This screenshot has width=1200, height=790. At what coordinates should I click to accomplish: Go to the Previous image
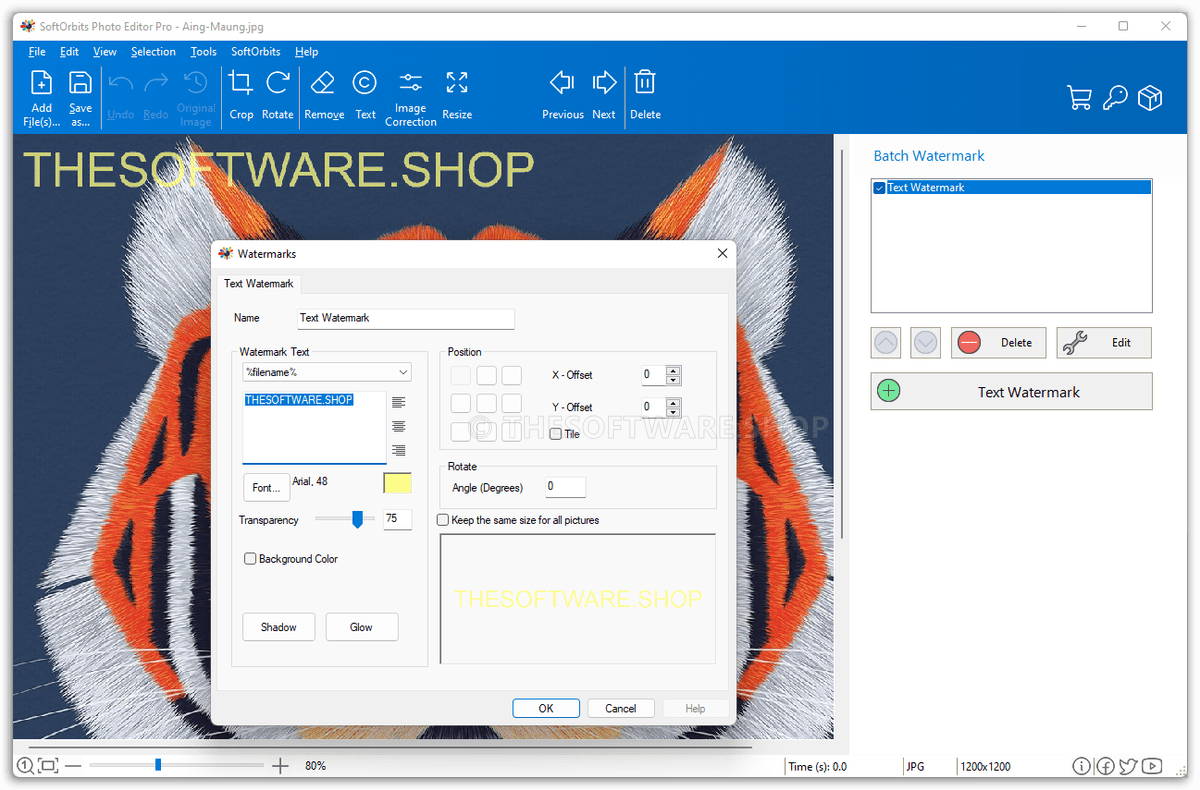point(562,95)
